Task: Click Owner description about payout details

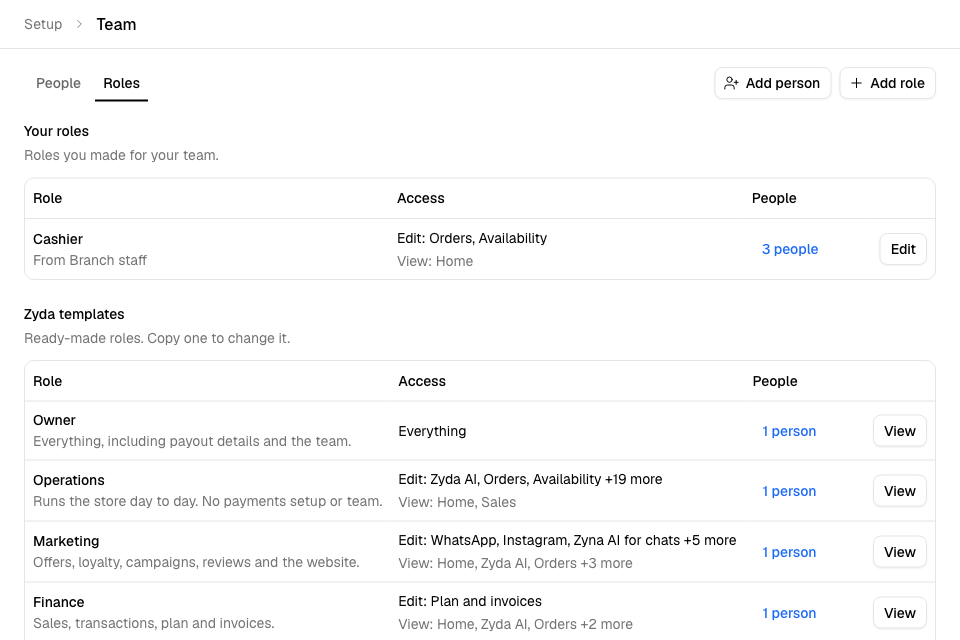Action: tap(192, 442)
